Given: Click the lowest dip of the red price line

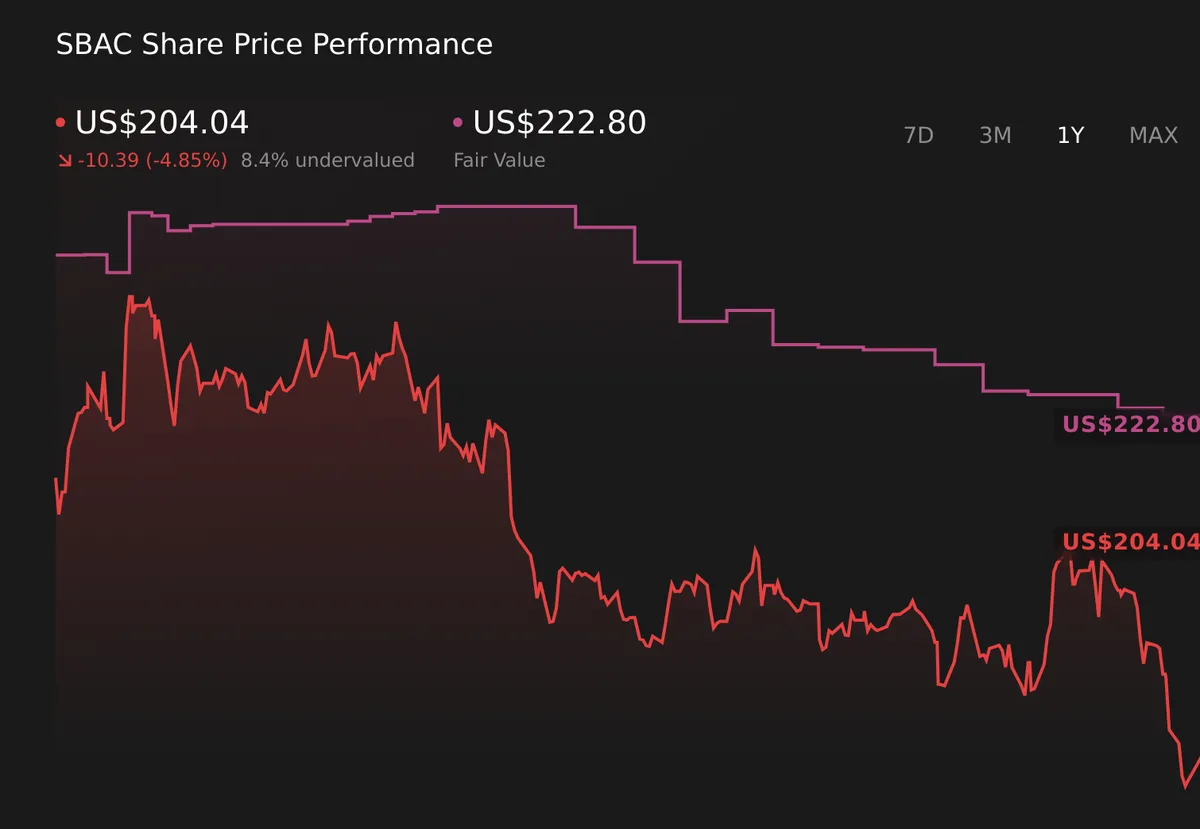Looking at the screenshot, I should [1183, 787].
